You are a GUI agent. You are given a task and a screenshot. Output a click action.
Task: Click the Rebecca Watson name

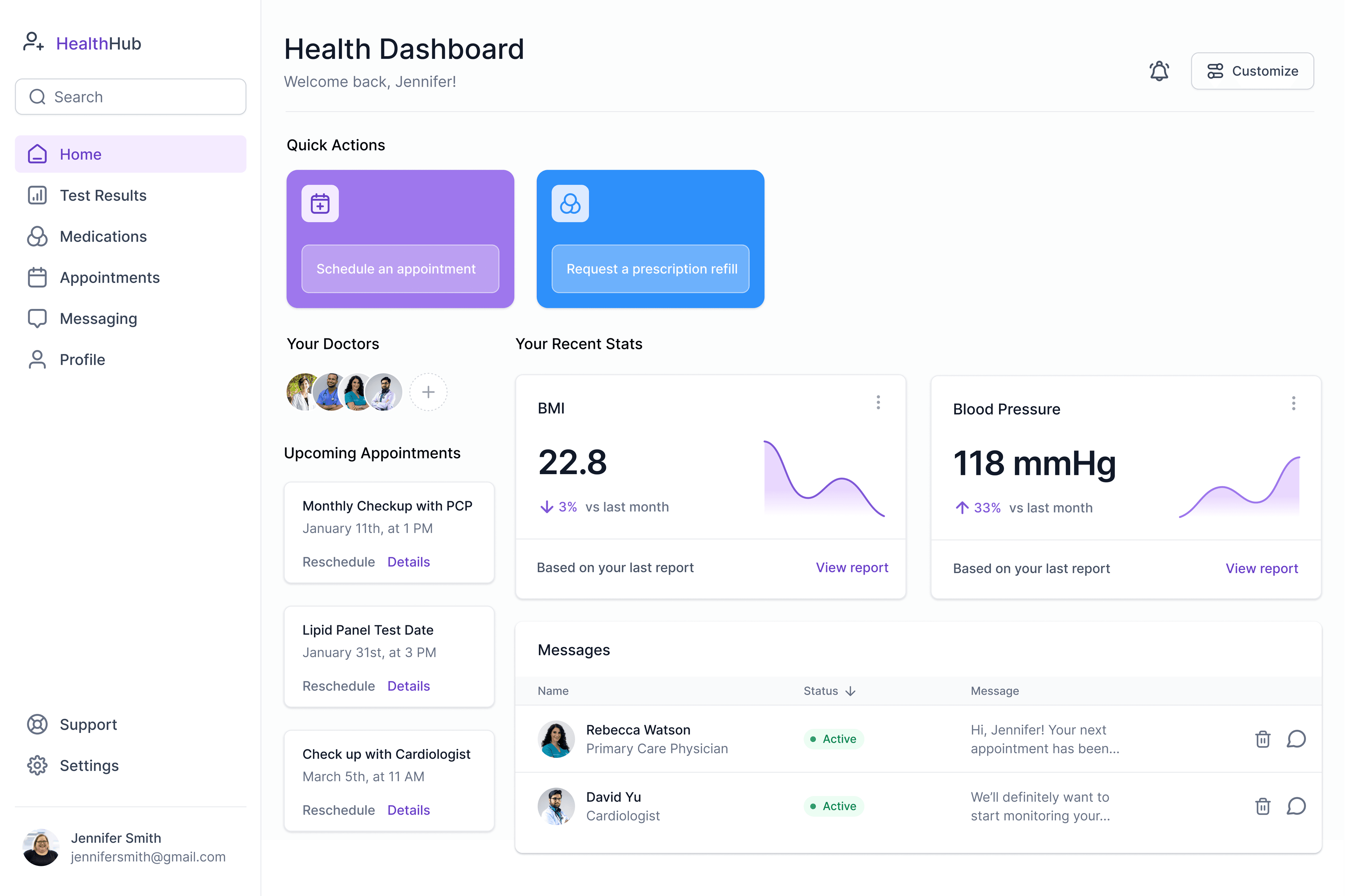pyautogui.click(x=638, y=730)
